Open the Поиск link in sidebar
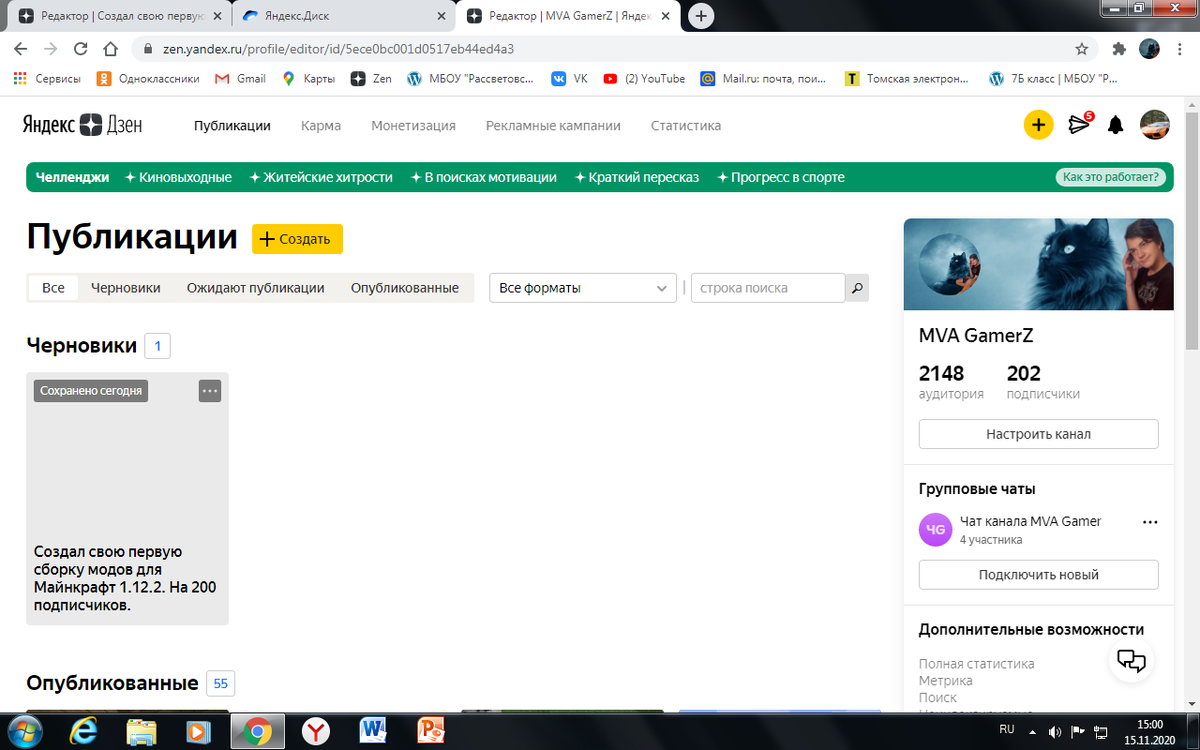Viewport: 1200px width, 750px height. pyautogui.click(x=938, y=698)
